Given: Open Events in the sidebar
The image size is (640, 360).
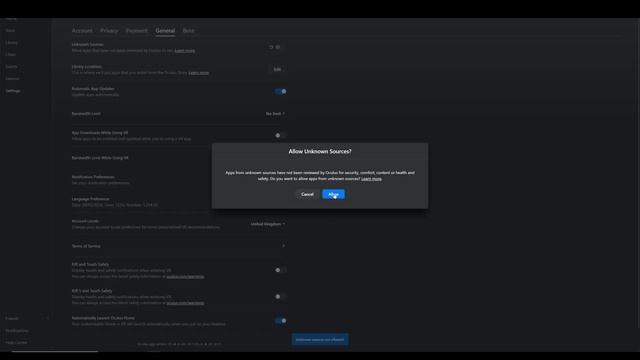Looking at the screenshot, I should (x=11, y=67).
